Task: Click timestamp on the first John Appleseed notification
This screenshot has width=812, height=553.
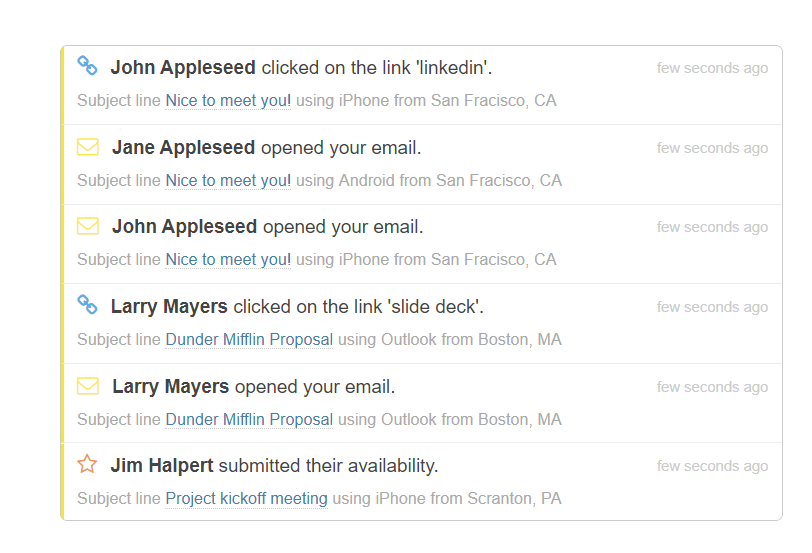Action: pyautogui.click(x=712, y=68)
